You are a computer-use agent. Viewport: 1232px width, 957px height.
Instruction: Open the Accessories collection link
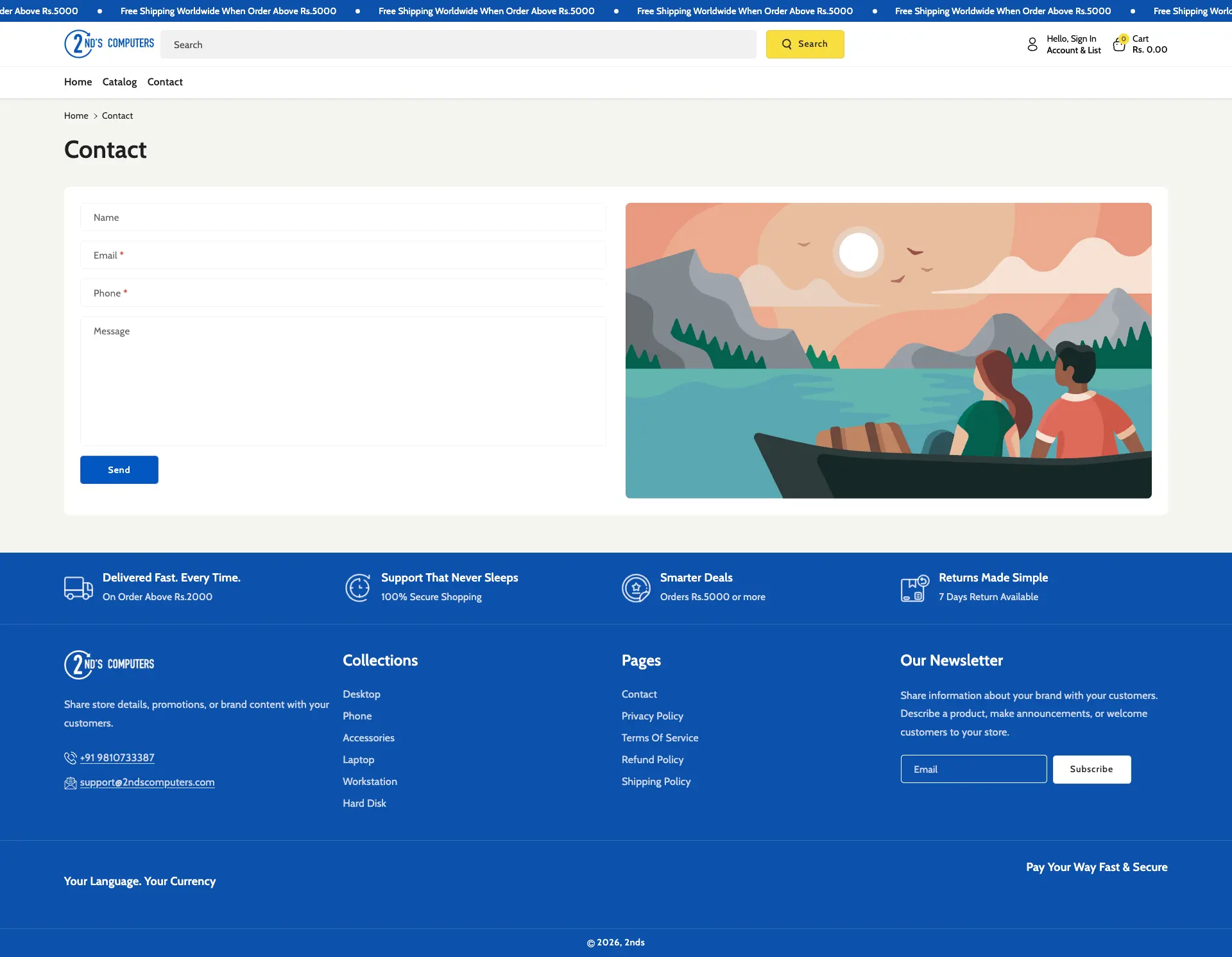point(369,737)
